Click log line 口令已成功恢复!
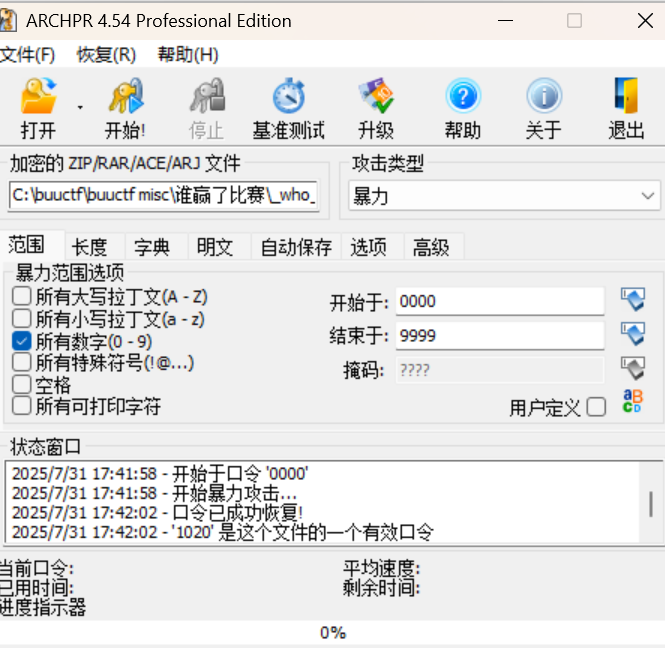665x648 pixels. pyautogui.click(x=157, y=512)
